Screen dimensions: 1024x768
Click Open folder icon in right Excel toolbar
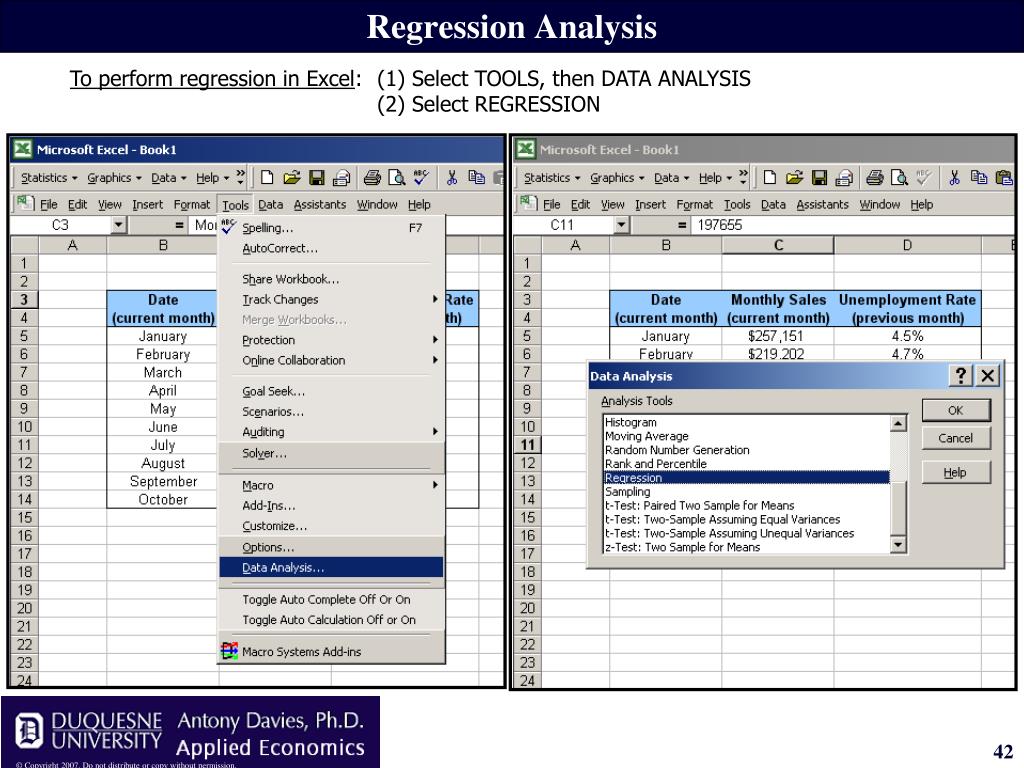(794, 178)
